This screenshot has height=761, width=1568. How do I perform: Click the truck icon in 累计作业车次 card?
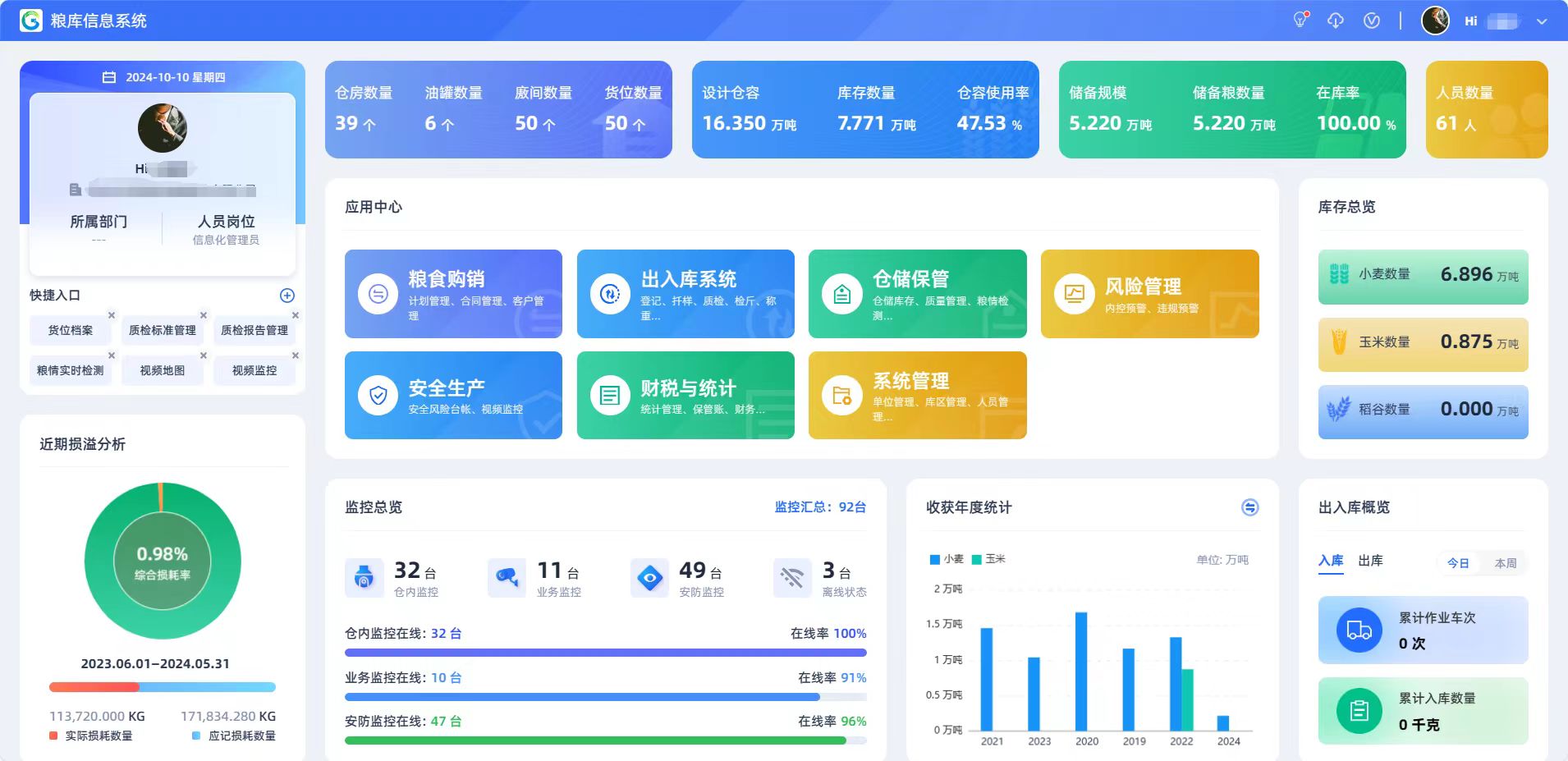(1360, 630)
